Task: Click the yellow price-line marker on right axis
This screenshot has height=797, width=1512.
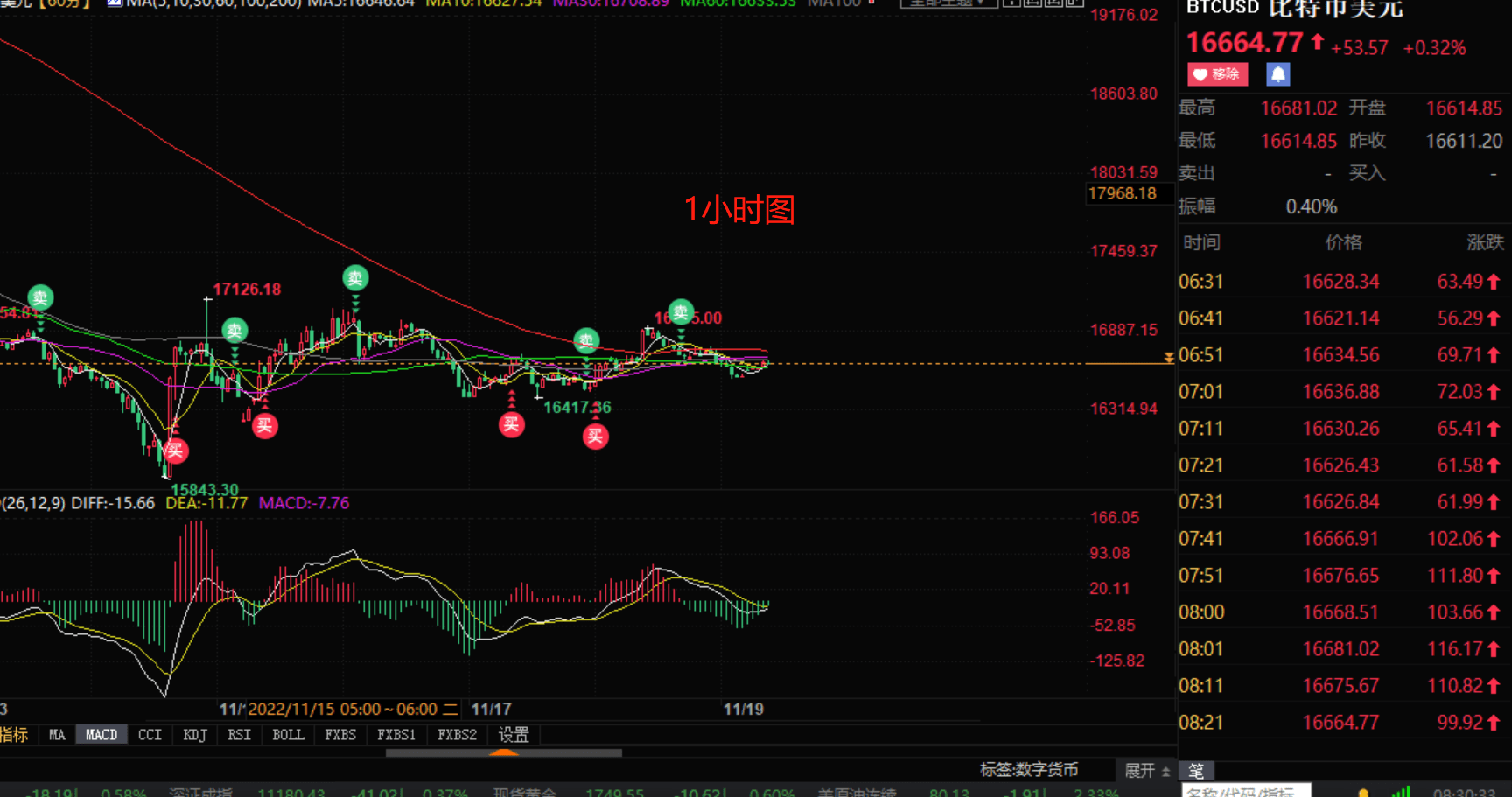Action: click(1169, 358)
